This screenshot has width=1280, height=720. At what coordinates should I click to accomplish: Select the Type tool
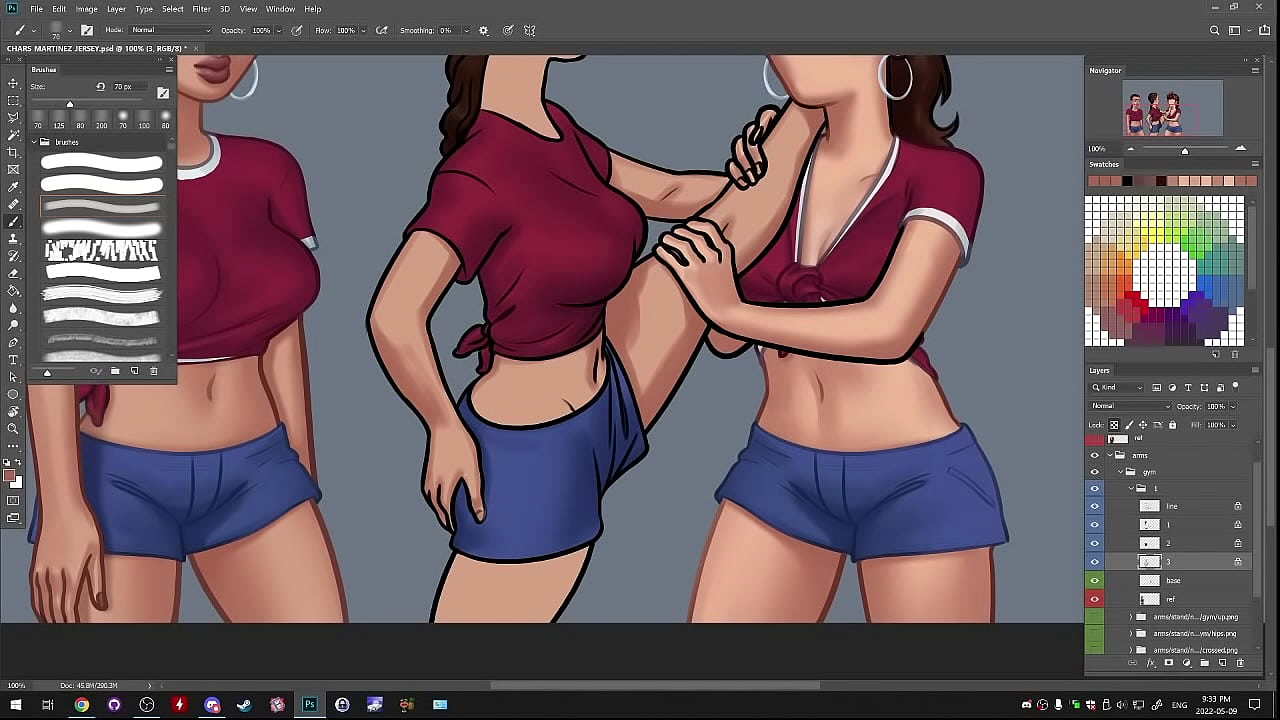(14, 360)
